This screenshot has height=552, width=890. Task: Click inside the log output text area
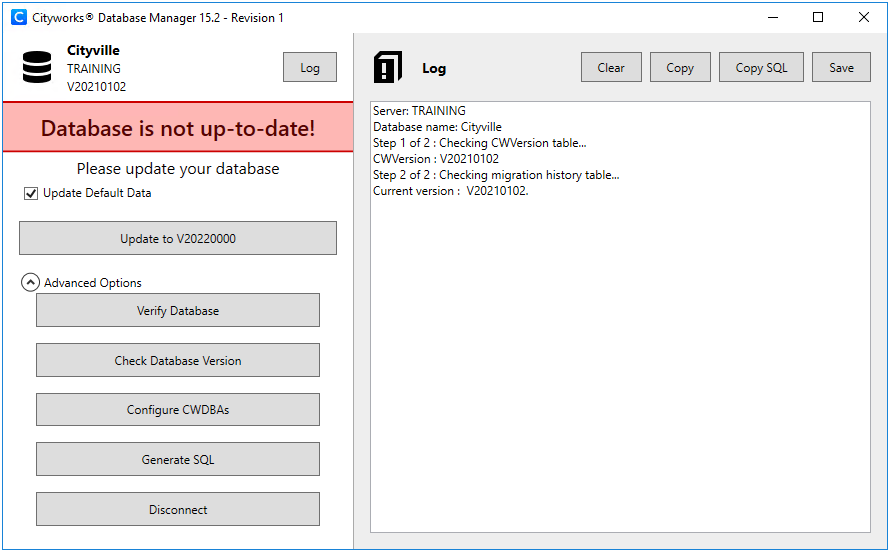click(x=620, y=350)
